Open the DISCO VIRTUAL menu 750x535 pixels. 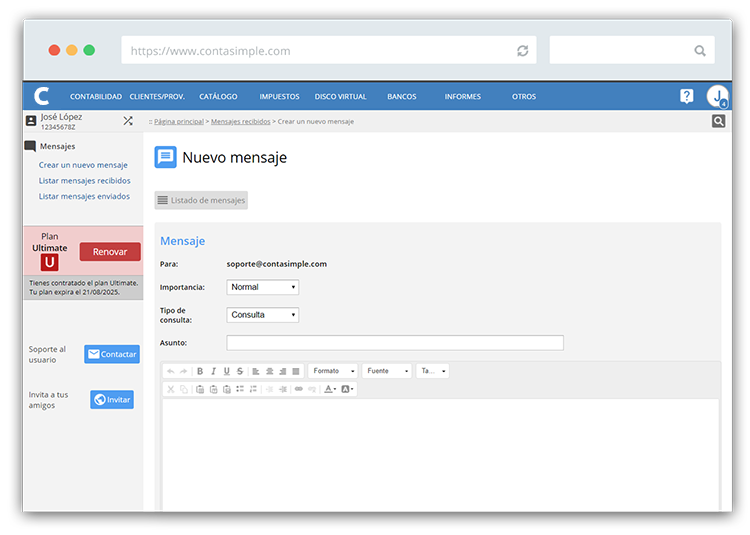point(341,97)
